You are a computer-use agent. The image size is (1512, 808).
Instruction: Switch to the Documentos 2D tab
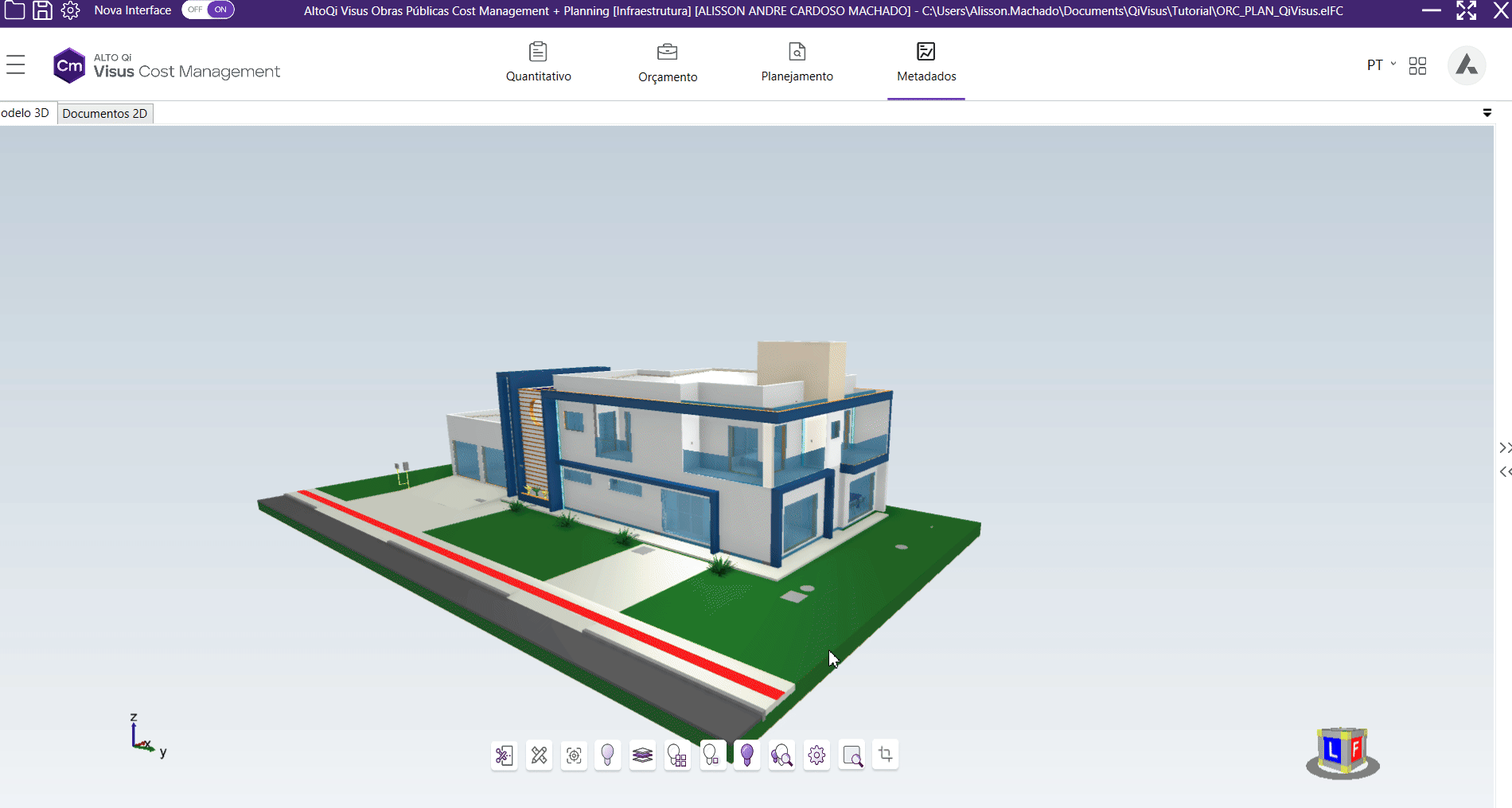(x=105, y=114)
